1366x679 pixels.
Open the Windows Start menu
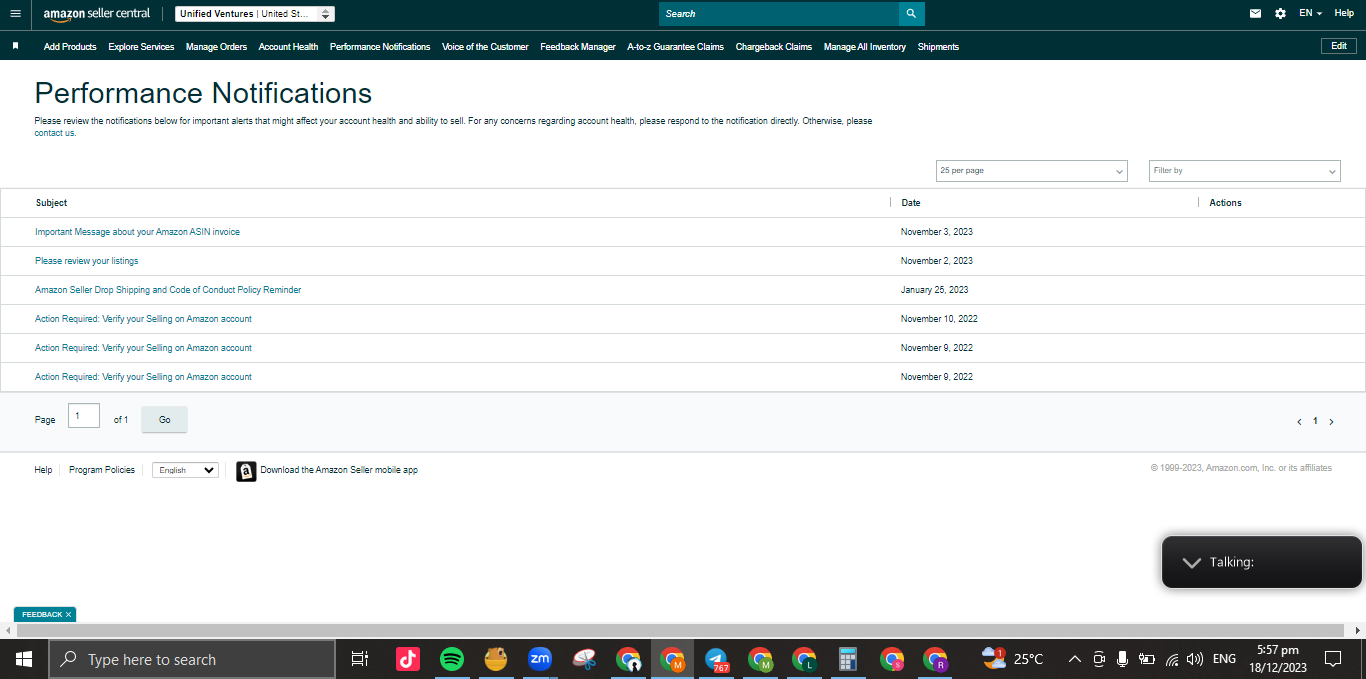click(x=24, y=660)
